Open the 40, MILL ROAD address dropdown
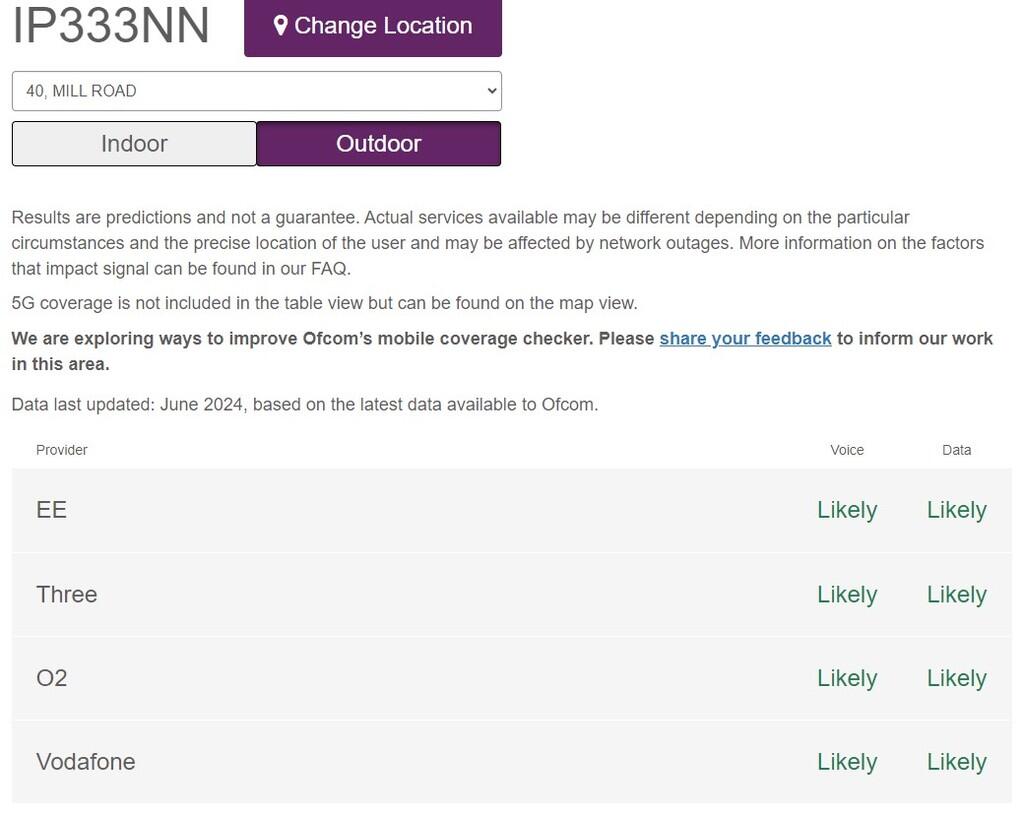 coord(256,91)
